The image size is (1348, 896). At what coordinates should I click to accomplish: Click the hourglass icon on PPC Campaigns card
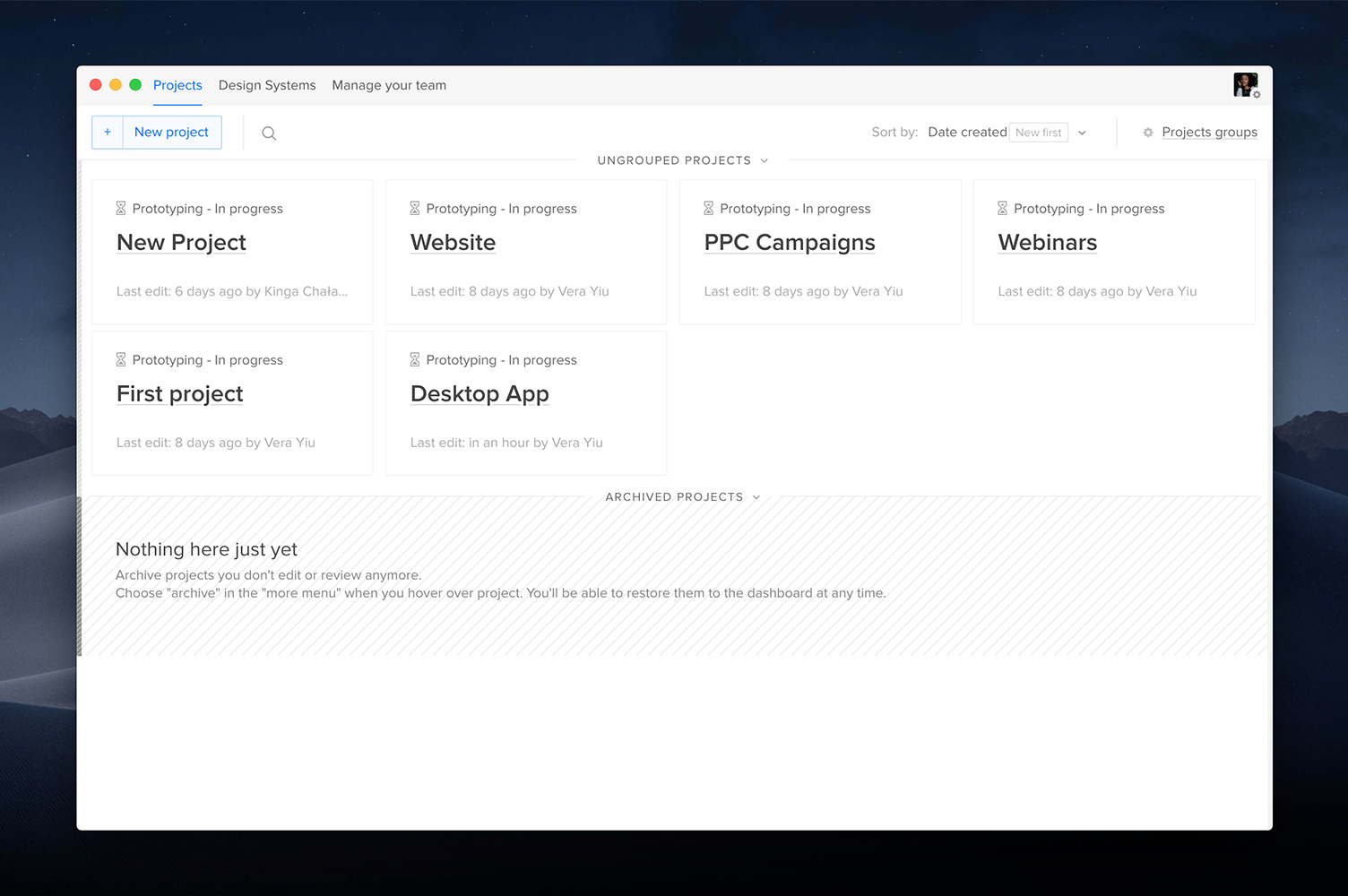pos(708,207)
